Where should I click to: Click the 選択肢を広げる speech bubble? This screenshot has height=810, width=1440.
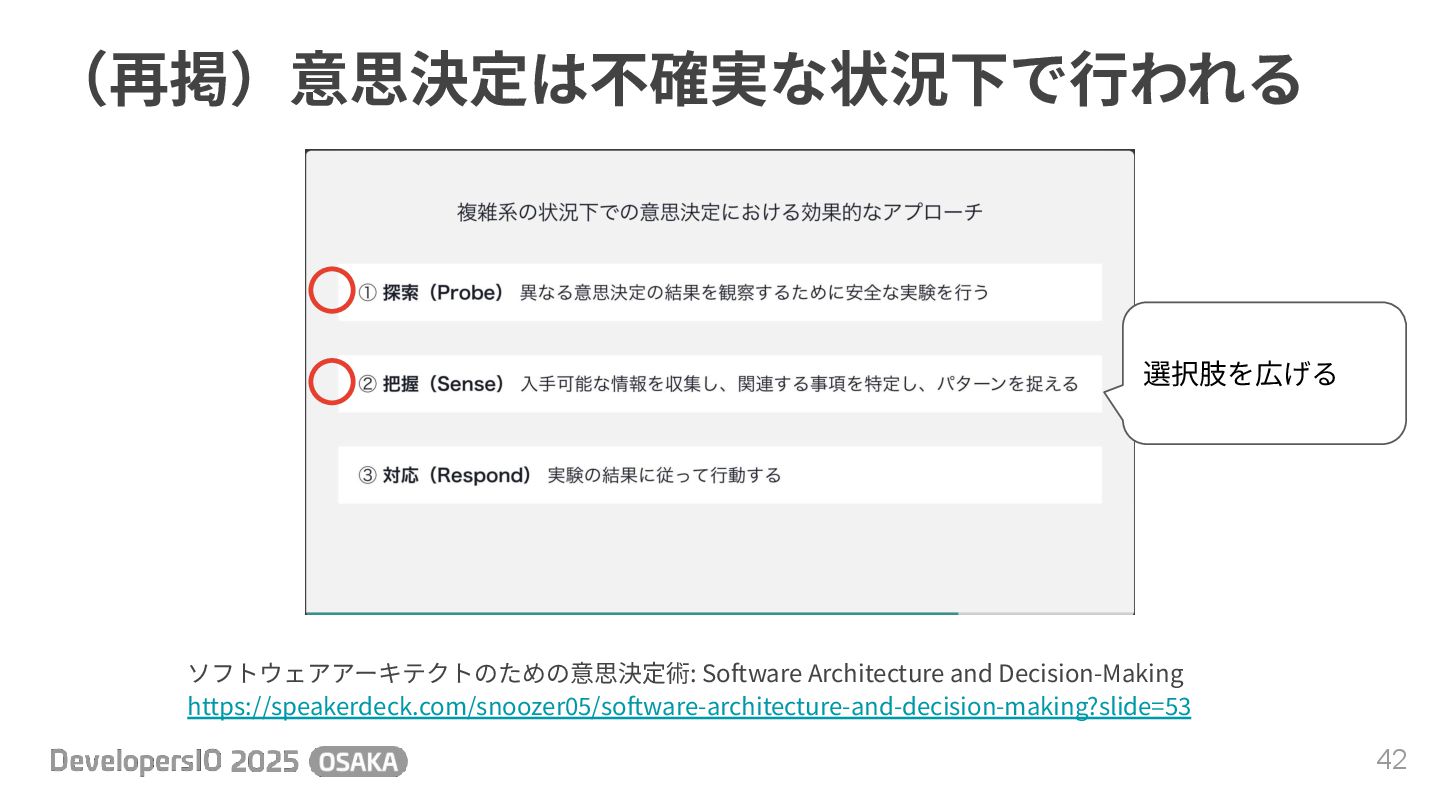(x=1264, y=373)
